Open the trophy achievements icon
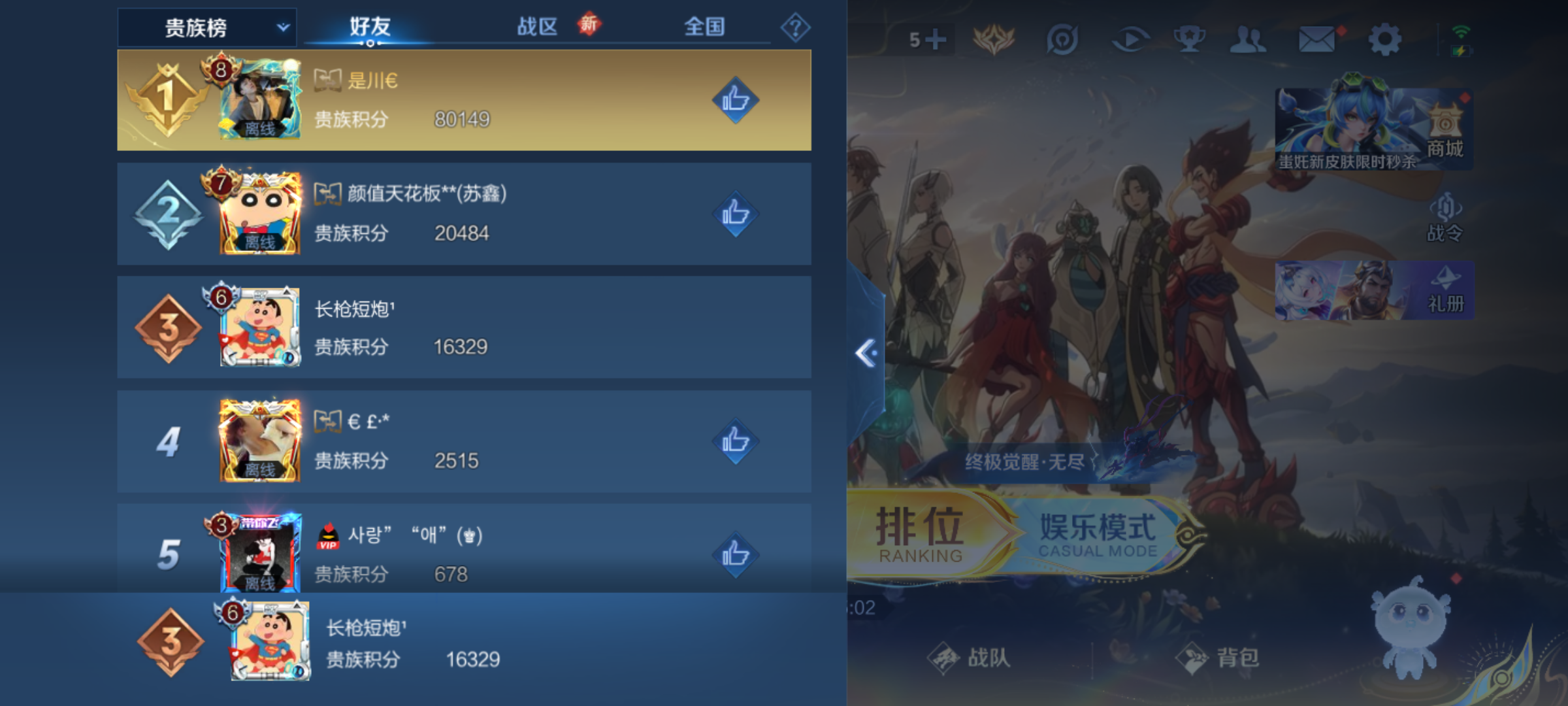 [x=1189, y=39]
